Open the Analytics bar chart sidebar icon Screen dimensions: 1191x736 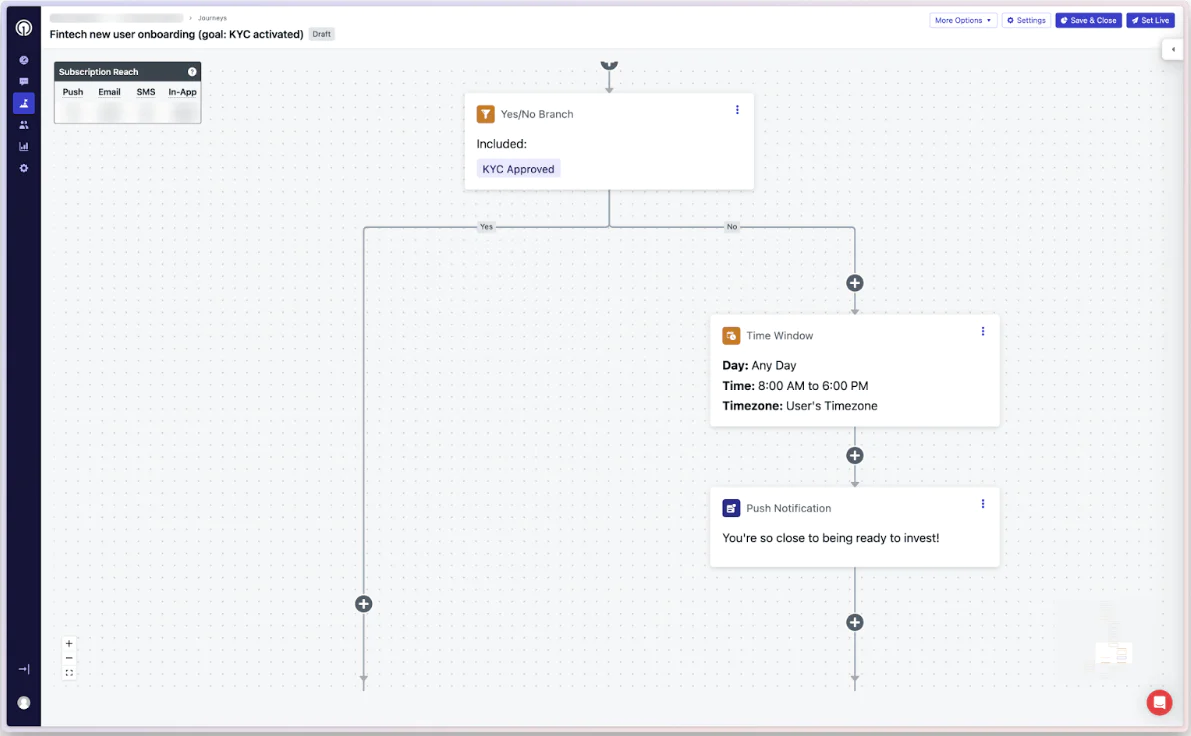(23, 145)
